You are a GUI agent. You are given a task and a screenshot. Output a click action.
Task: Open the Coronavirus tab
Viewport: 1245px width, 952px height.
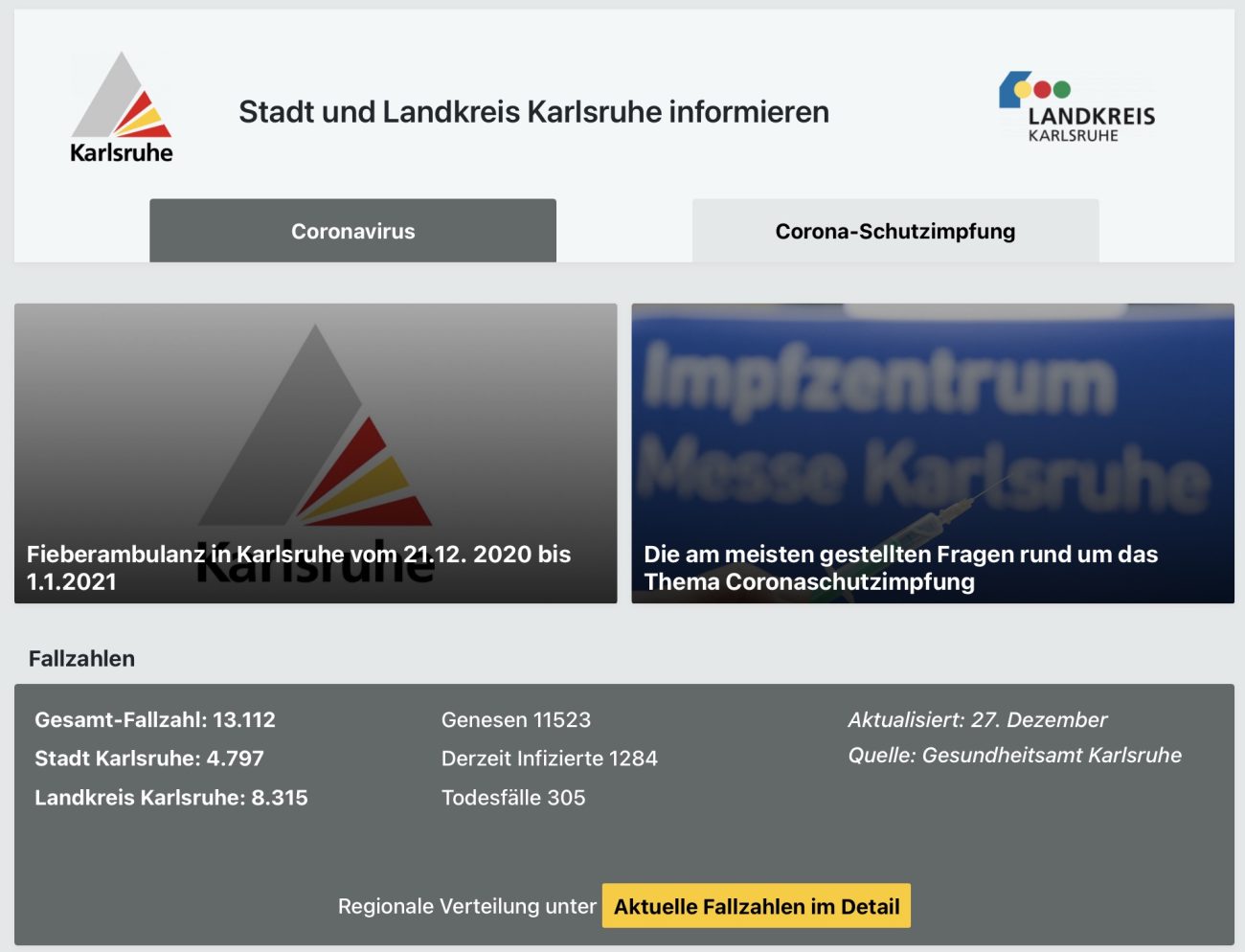(352, 231)
